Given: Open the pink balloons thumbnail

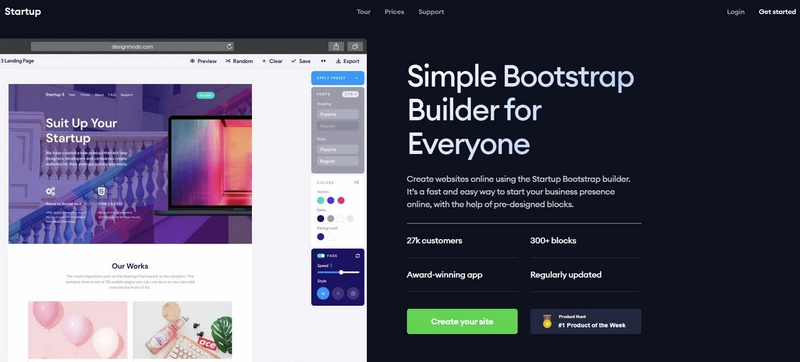Looking at the screenshot, I should [78, 330].
